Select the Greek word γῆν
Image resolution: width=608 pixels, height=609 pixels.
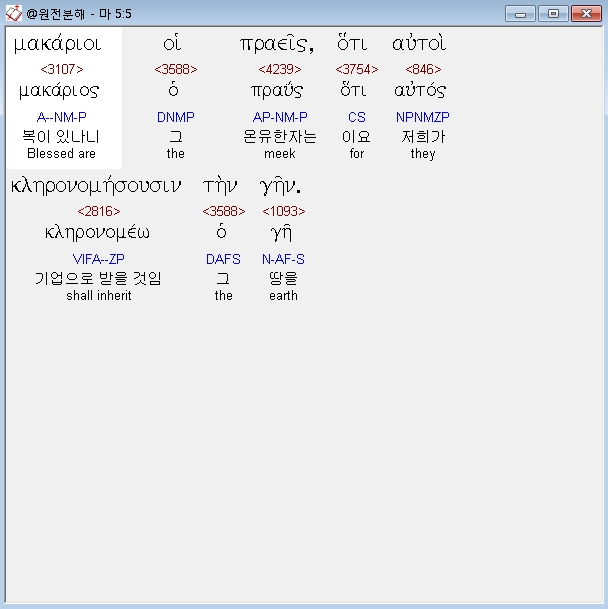[x=280, y=186]
